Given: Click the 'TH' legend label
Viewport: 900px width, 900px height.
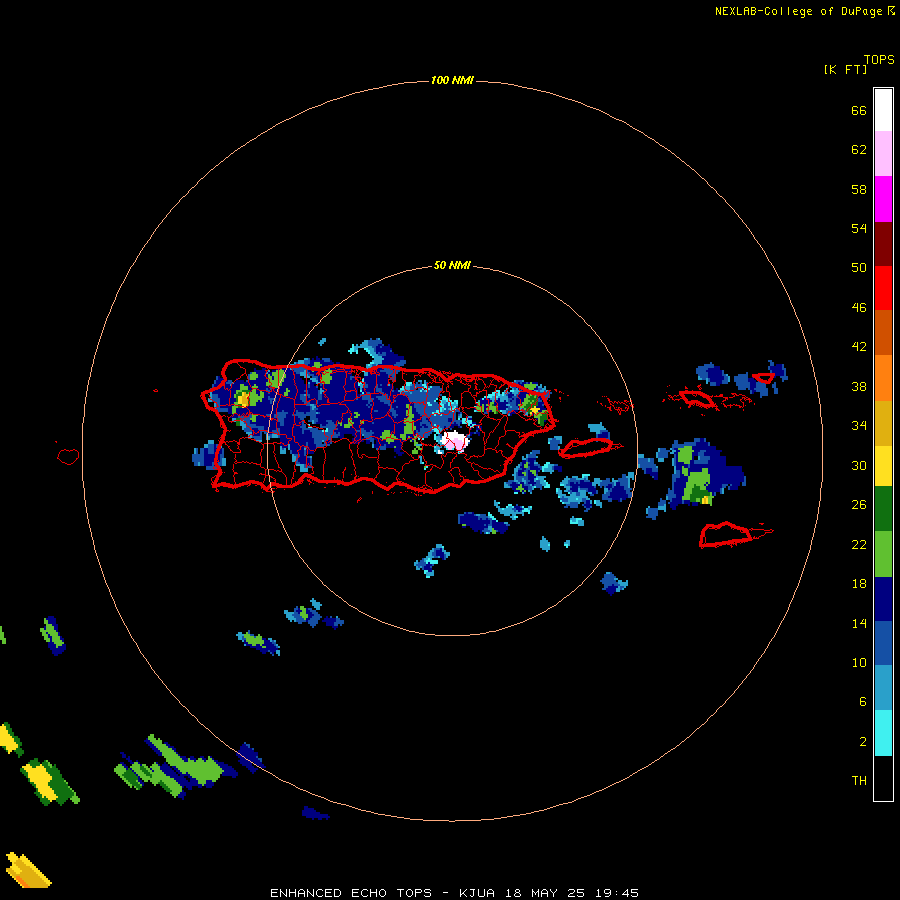Looking at the screenshot, I should pyautogui.click(x=859, y=780).
